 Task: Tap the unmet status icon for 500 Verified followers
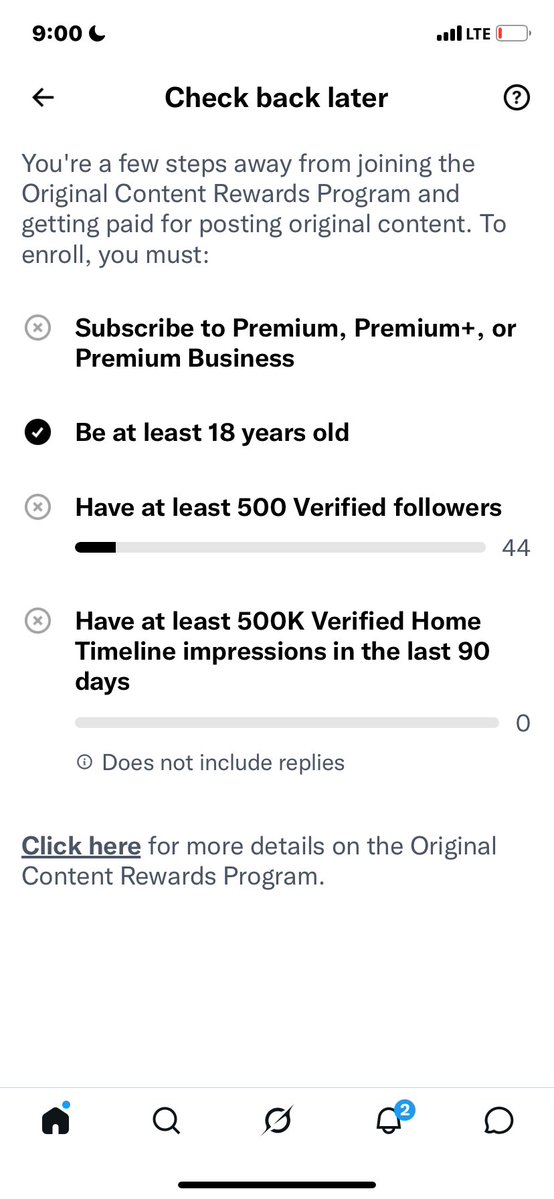tap(37, 507)
